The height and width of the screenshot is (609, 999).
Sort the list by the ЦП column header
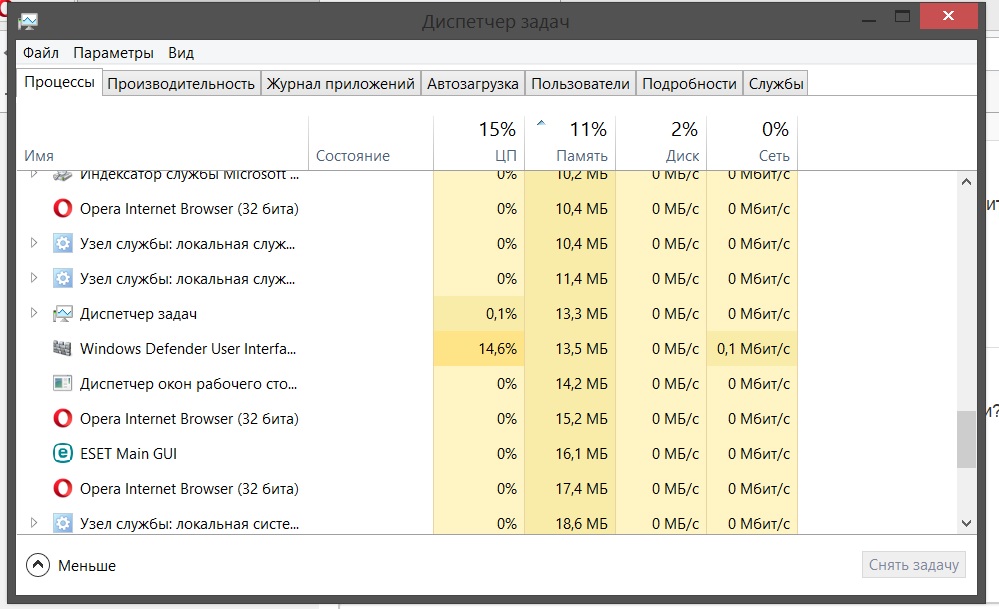pos(479,143)
